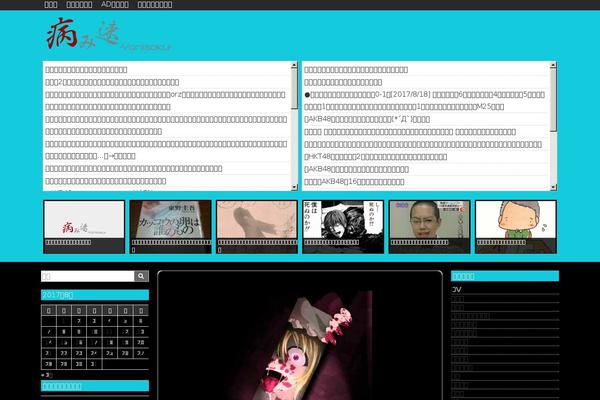
Task: Select date 30 in the calendar
Action: click(x=79, y=364)
